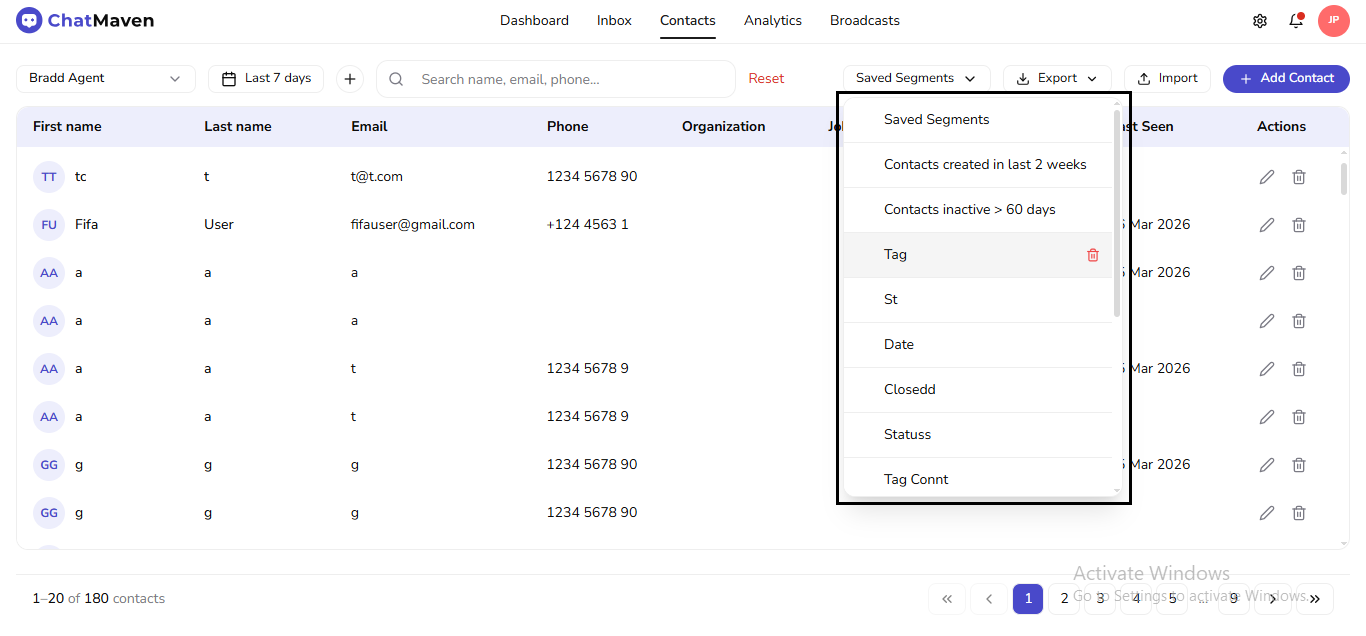Image resolution: width=1366 pixels, height=636 pixels.
Task: Open the Saved Segments dropdown
Action: click(x=915, y=77)
